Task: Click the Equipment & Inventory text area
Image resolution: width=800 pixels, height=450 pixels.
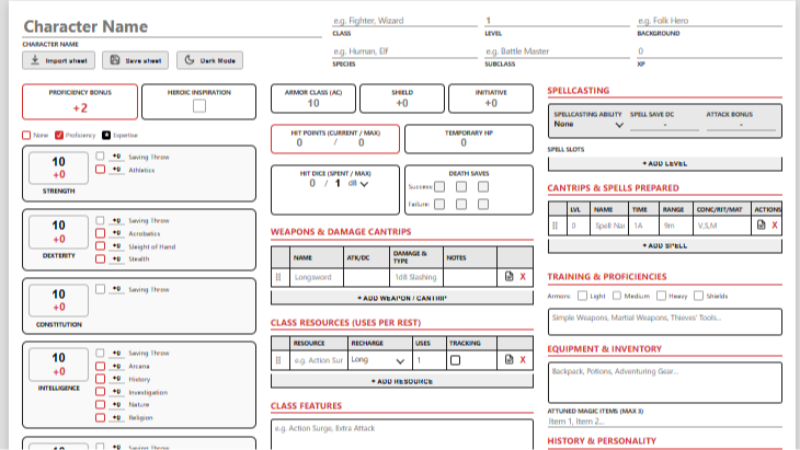Action: 665,383
